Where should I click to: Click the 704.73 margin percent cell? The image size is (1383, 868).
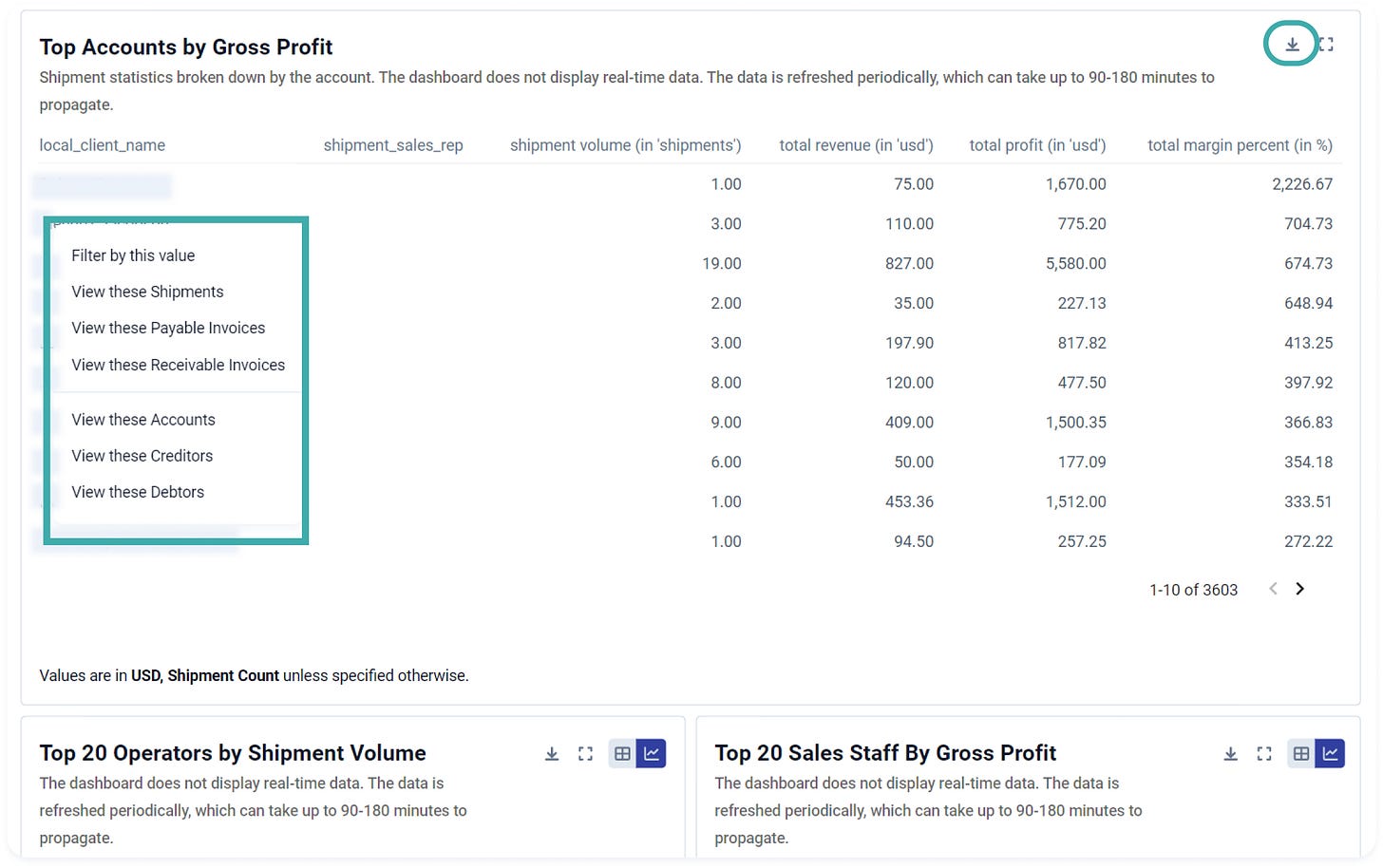(x=1308, y=224)
